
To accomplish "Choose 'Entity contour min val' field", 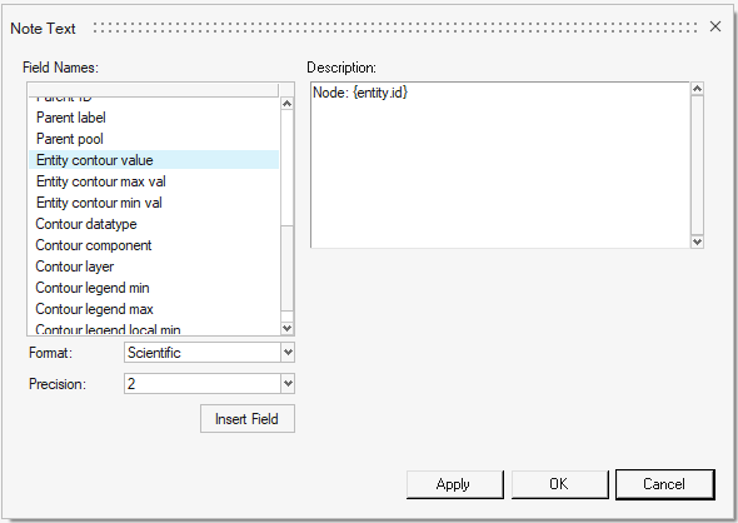I will (x=99, y=203).
